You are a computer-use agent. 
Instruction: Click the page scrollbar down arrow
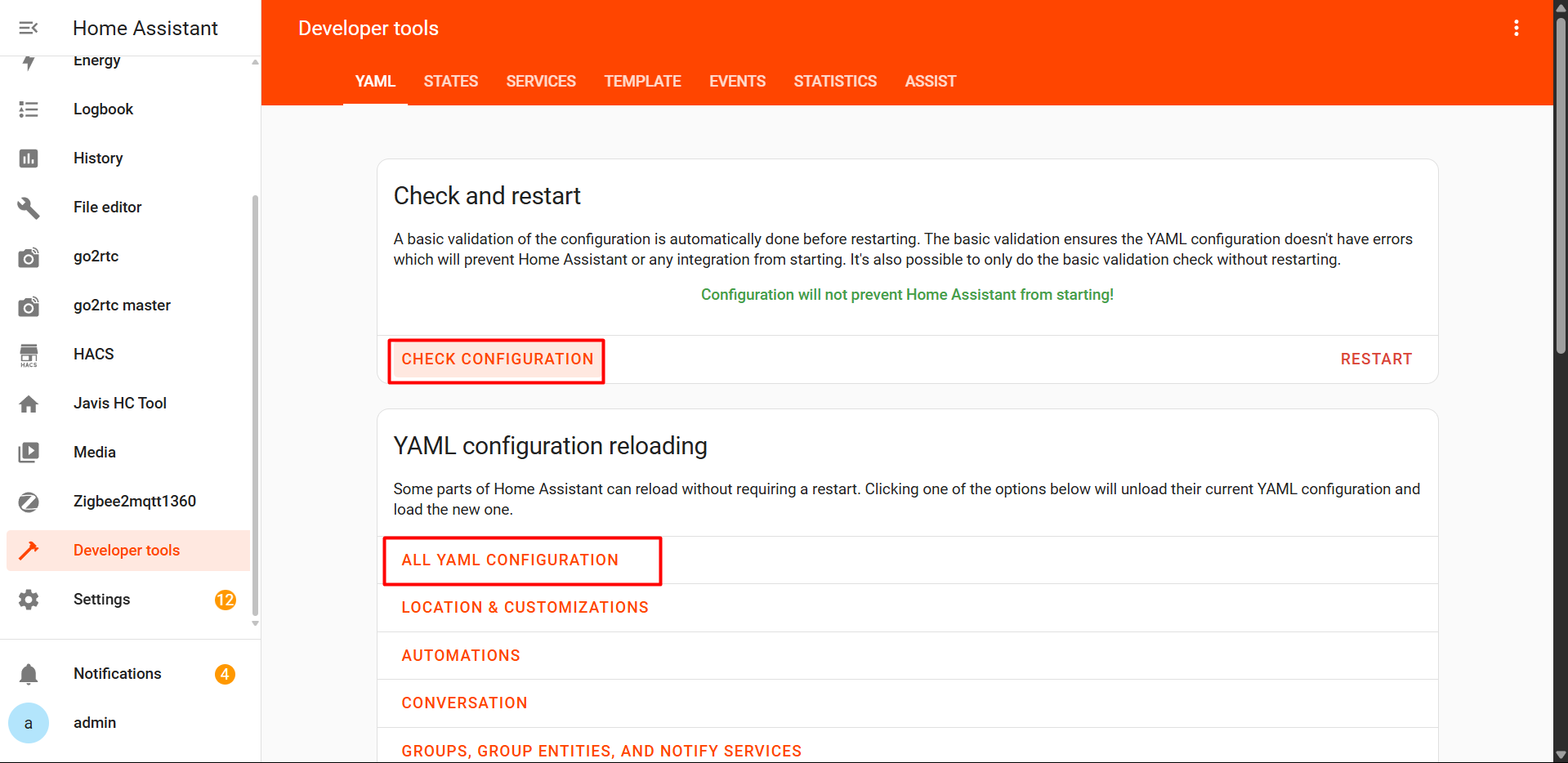click(x=1561, y=756)
